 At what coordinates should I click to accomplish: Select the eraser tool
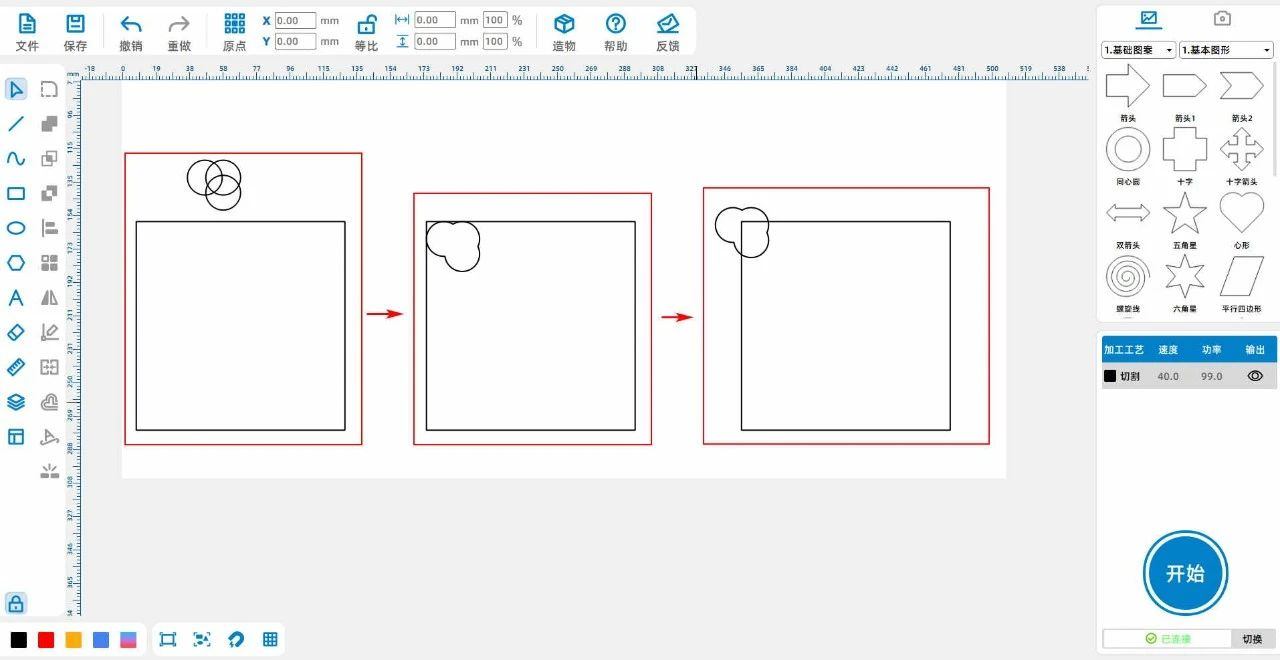point(16,332)
